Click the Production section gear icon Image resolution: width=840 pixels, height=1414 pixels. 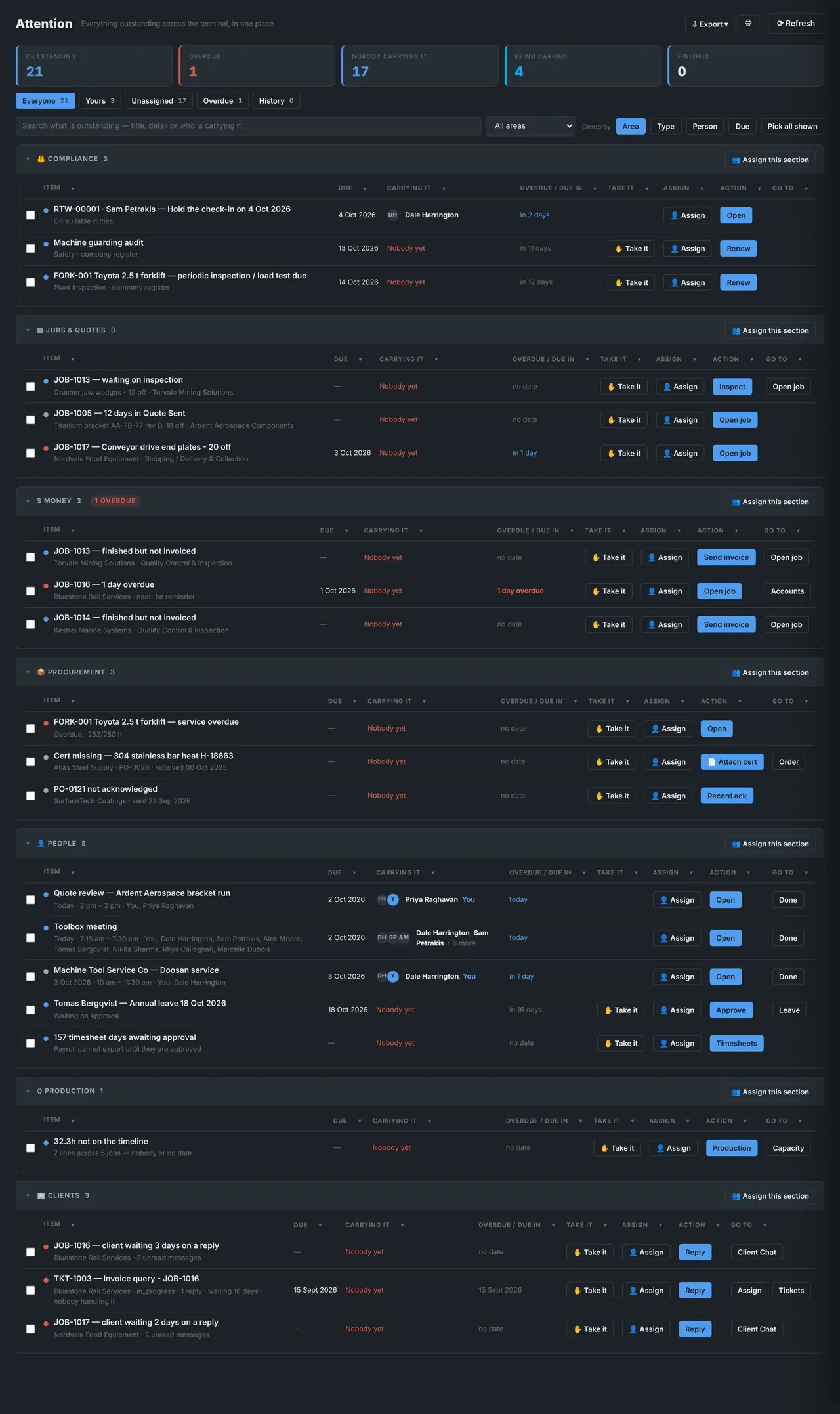tap(39, 1091)
